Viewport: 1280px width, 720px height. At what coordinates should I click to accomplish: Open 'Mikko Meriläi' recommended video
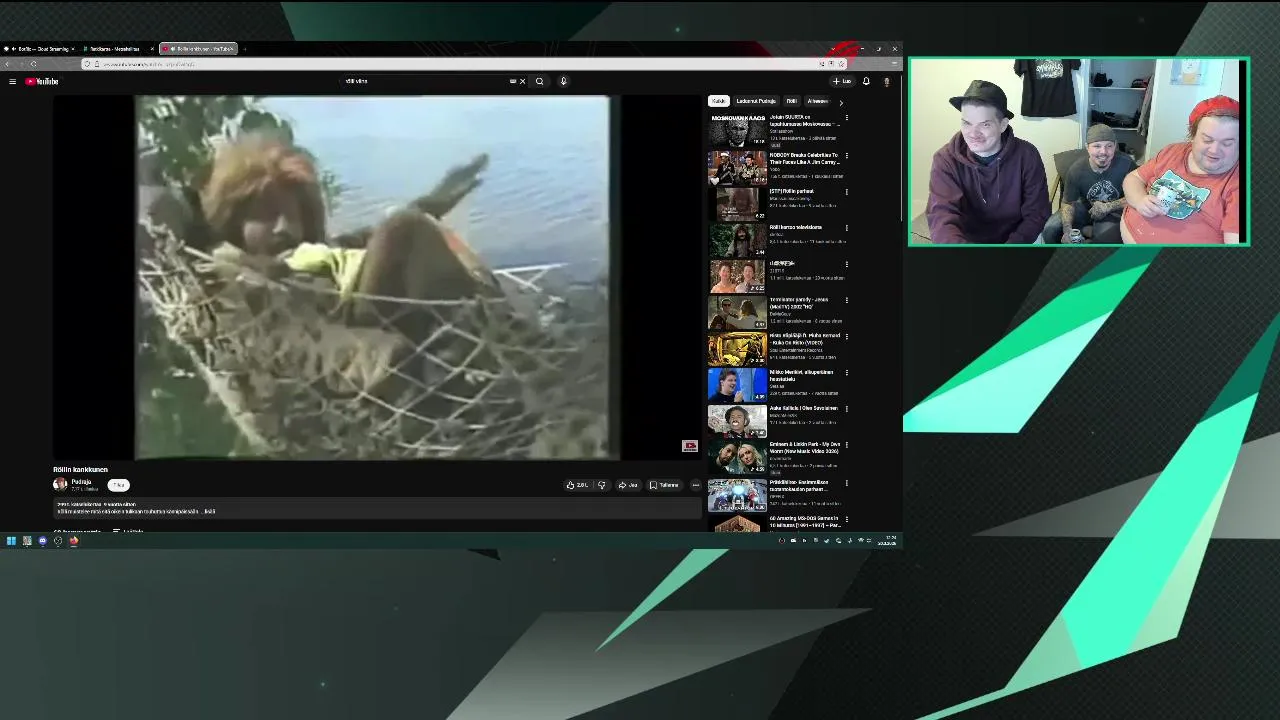(x=737, y=384)
